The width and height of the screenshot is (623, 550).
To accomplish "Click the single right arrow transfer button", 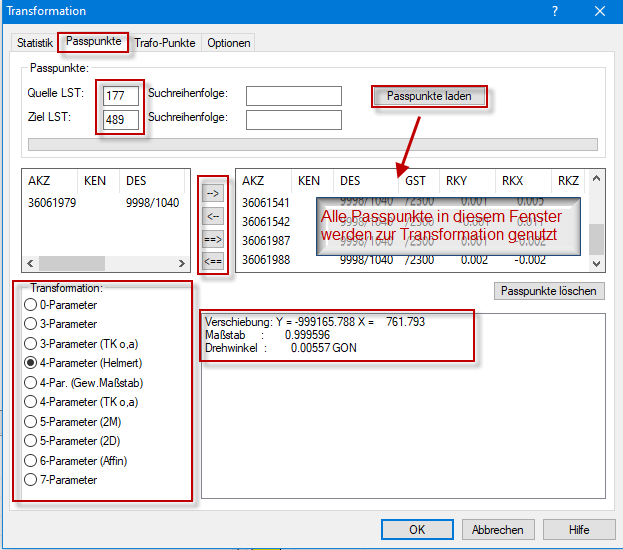I will point(212,193).
